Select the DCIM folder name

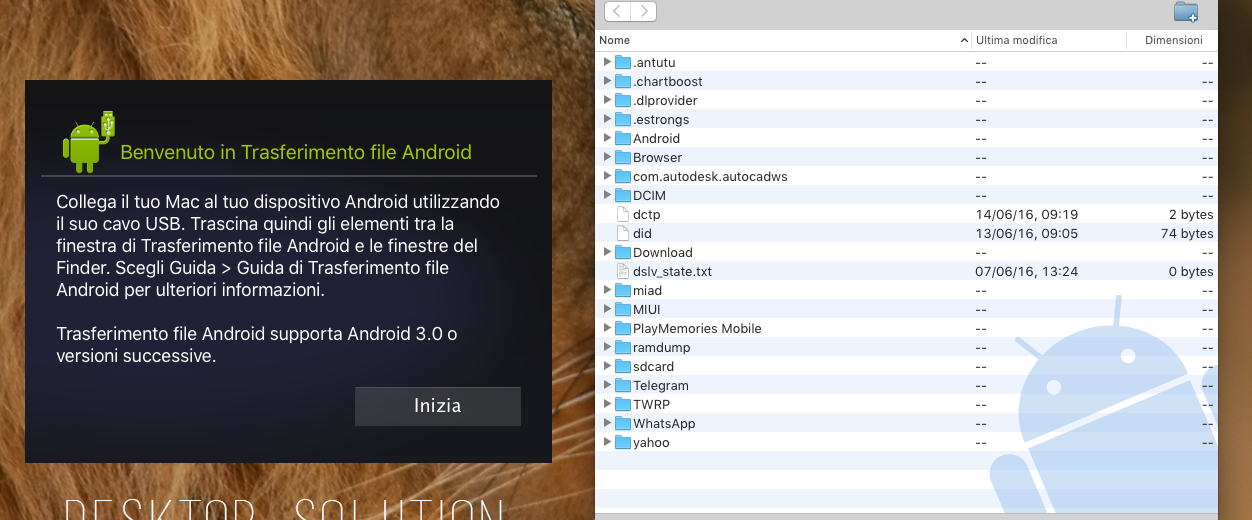pyautogui.click(x=649, y=195)
